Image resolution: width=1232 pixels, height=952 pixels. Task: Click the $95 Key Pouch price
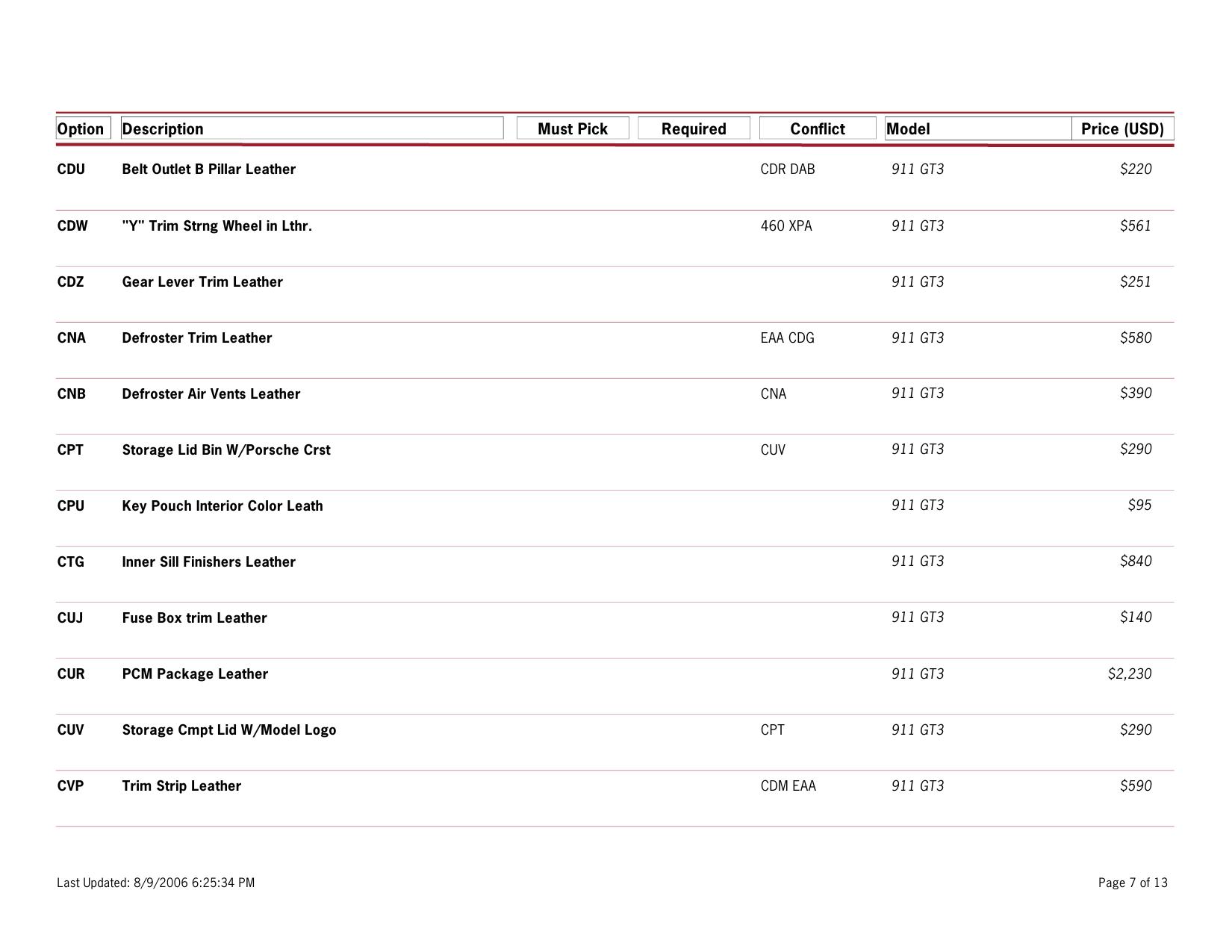coord(1139,505)
